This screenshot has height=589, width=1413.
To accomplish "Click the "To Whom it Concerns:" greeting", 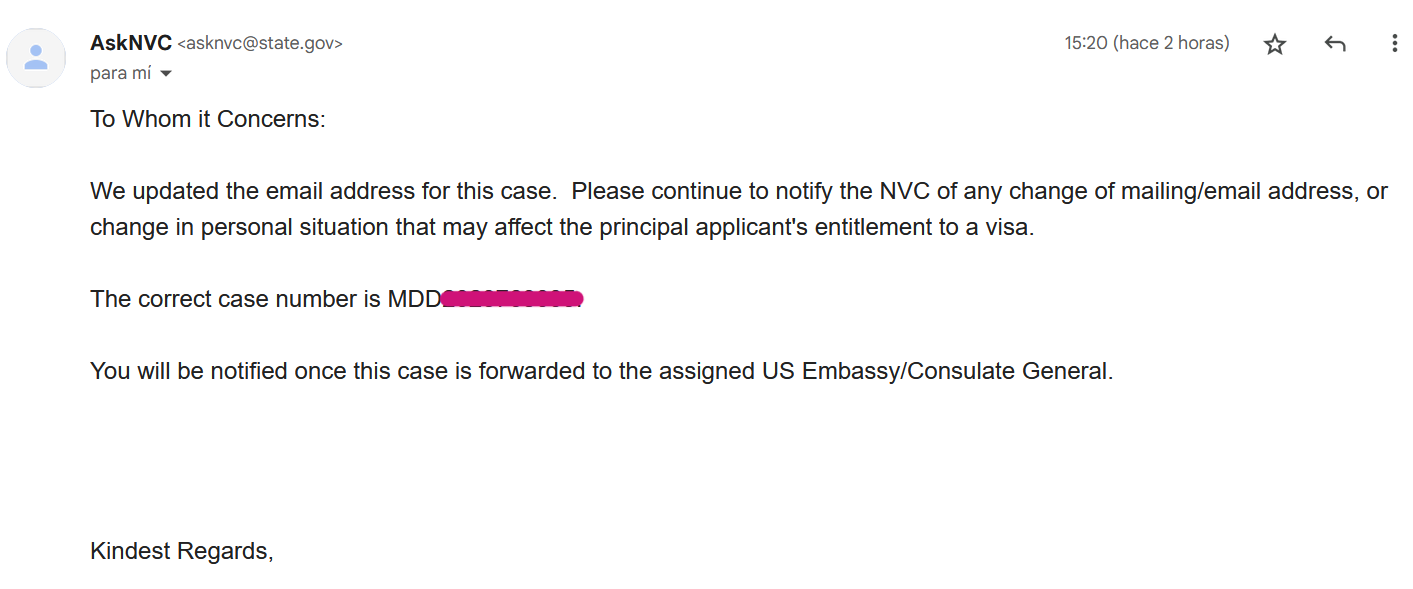I will click(x=208, y=119).
